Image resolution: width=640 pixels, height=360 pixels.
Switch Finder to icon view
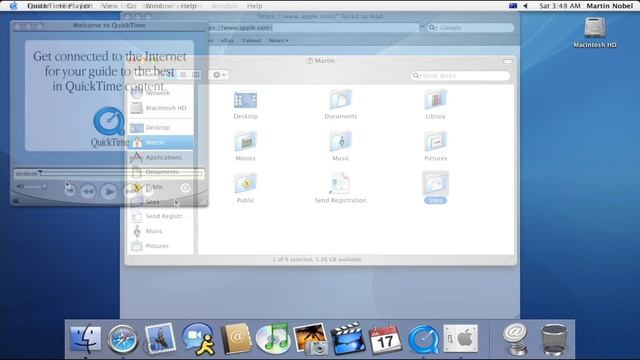171,75
